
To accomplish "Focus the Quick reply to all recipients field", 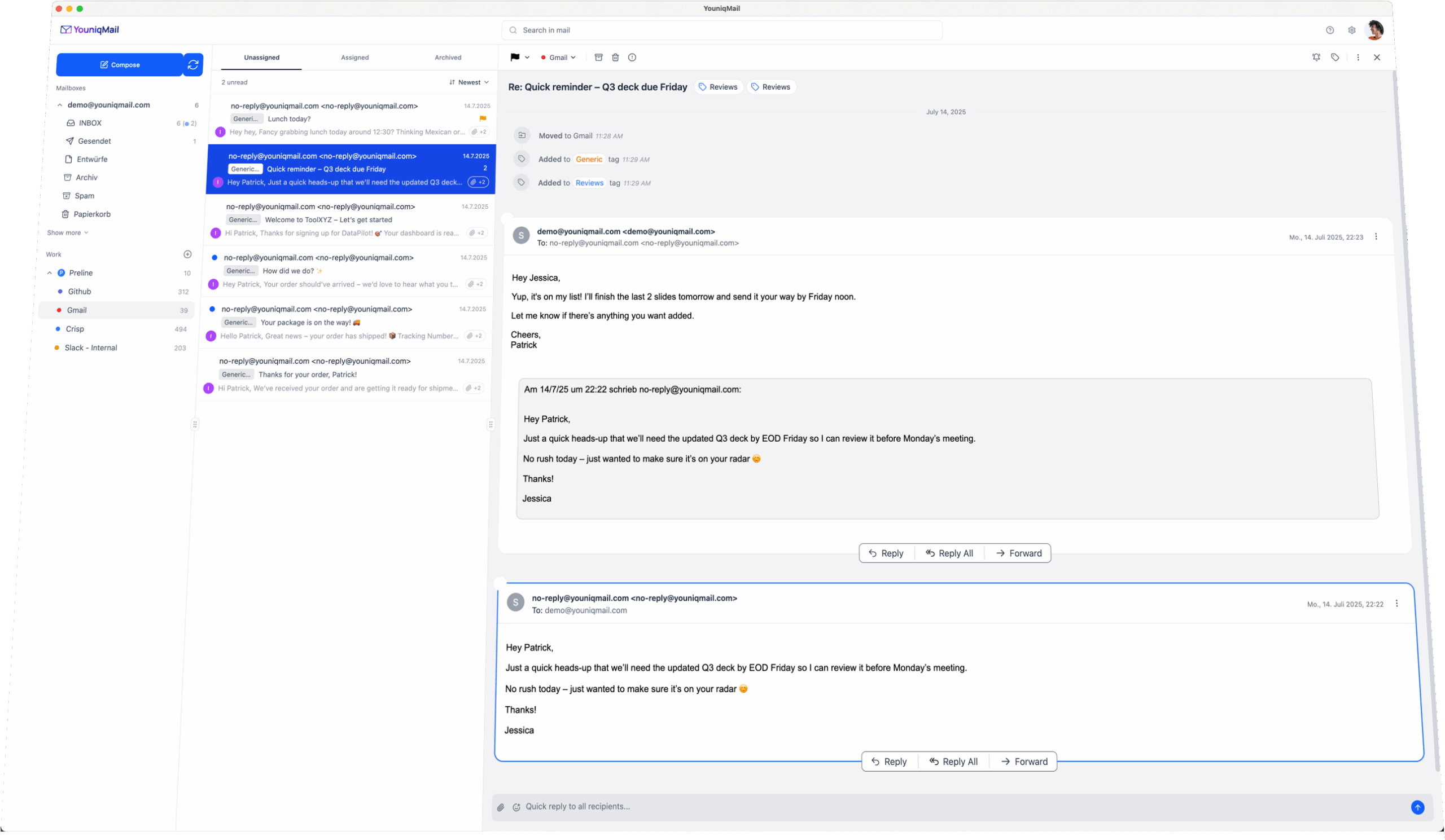I will (x=964, y=807).
